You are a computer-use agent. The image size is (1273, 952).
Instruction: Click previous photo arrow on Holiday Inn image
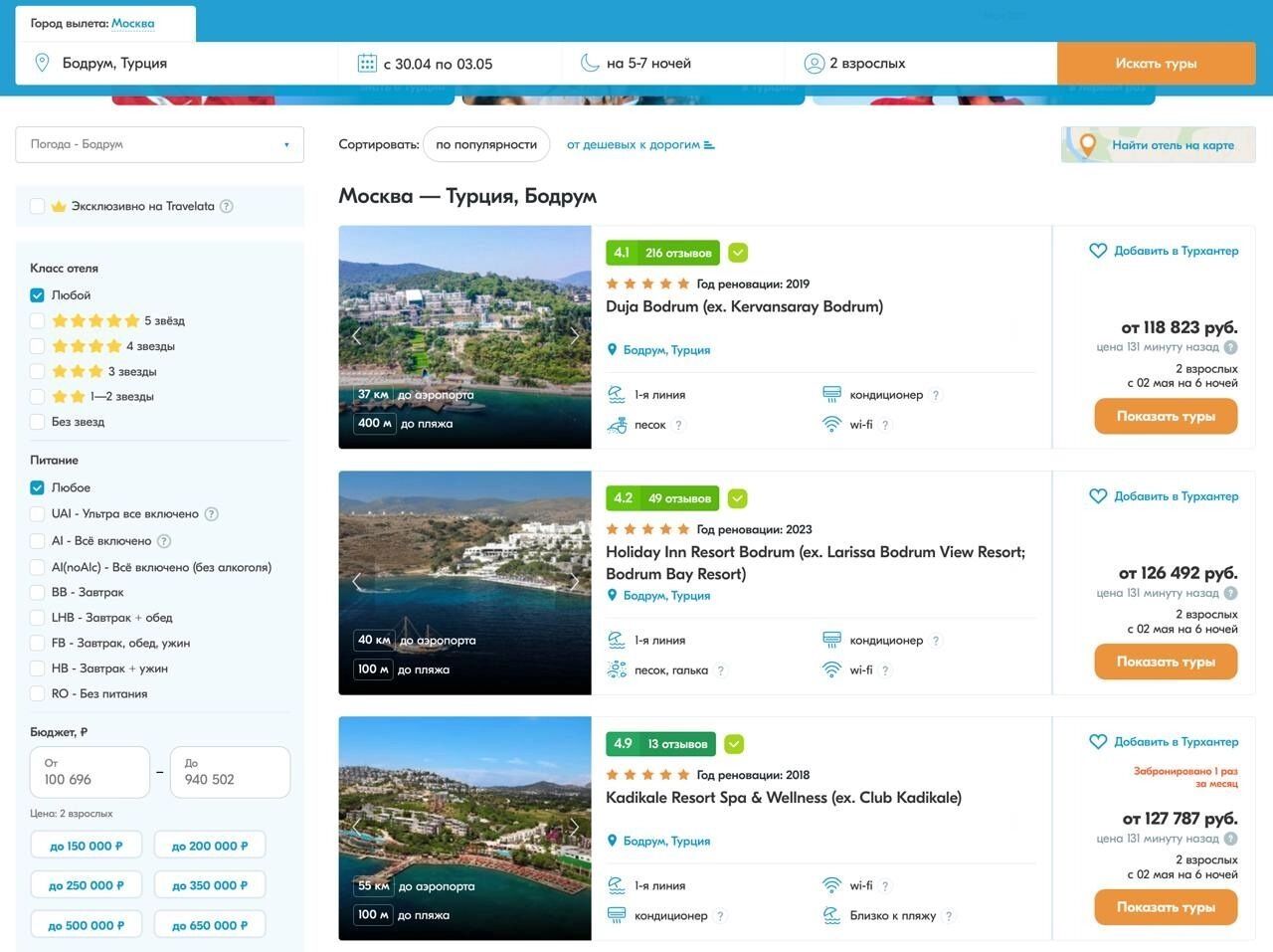tap(356, 582)
